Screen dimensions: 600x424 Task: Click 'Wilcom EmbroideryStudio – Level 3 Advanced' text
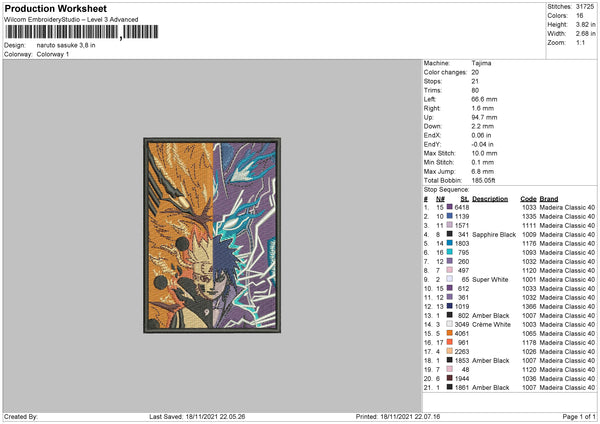pos(71,20)
